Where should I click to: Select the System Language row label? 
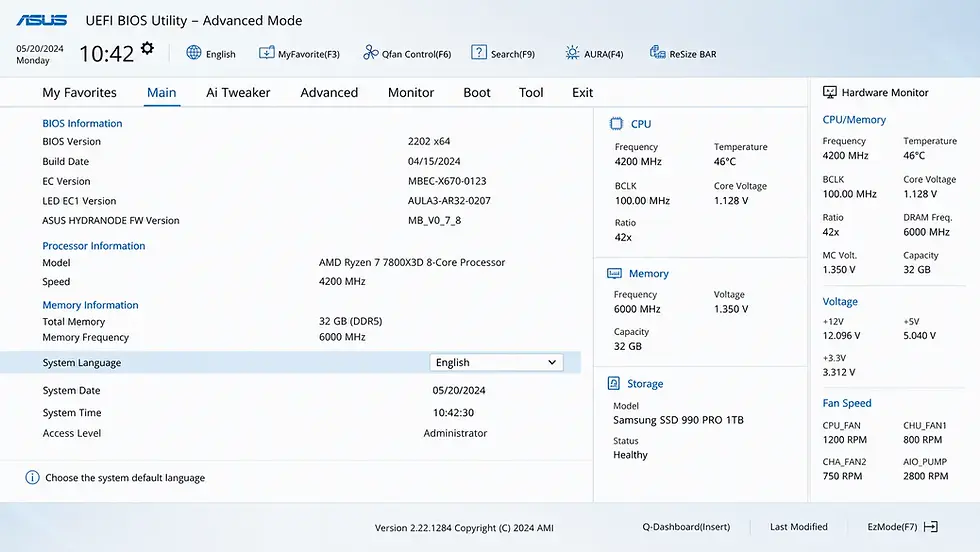point(82,363)
